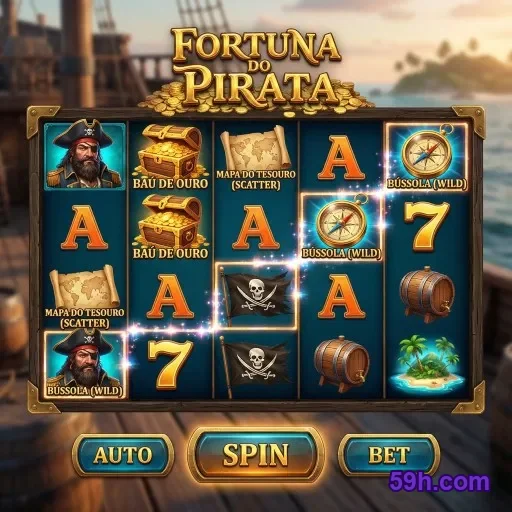This screenshot has height=512, width=512.
Task: Open the 59h.com watermark link
Action: pos(439,482)
